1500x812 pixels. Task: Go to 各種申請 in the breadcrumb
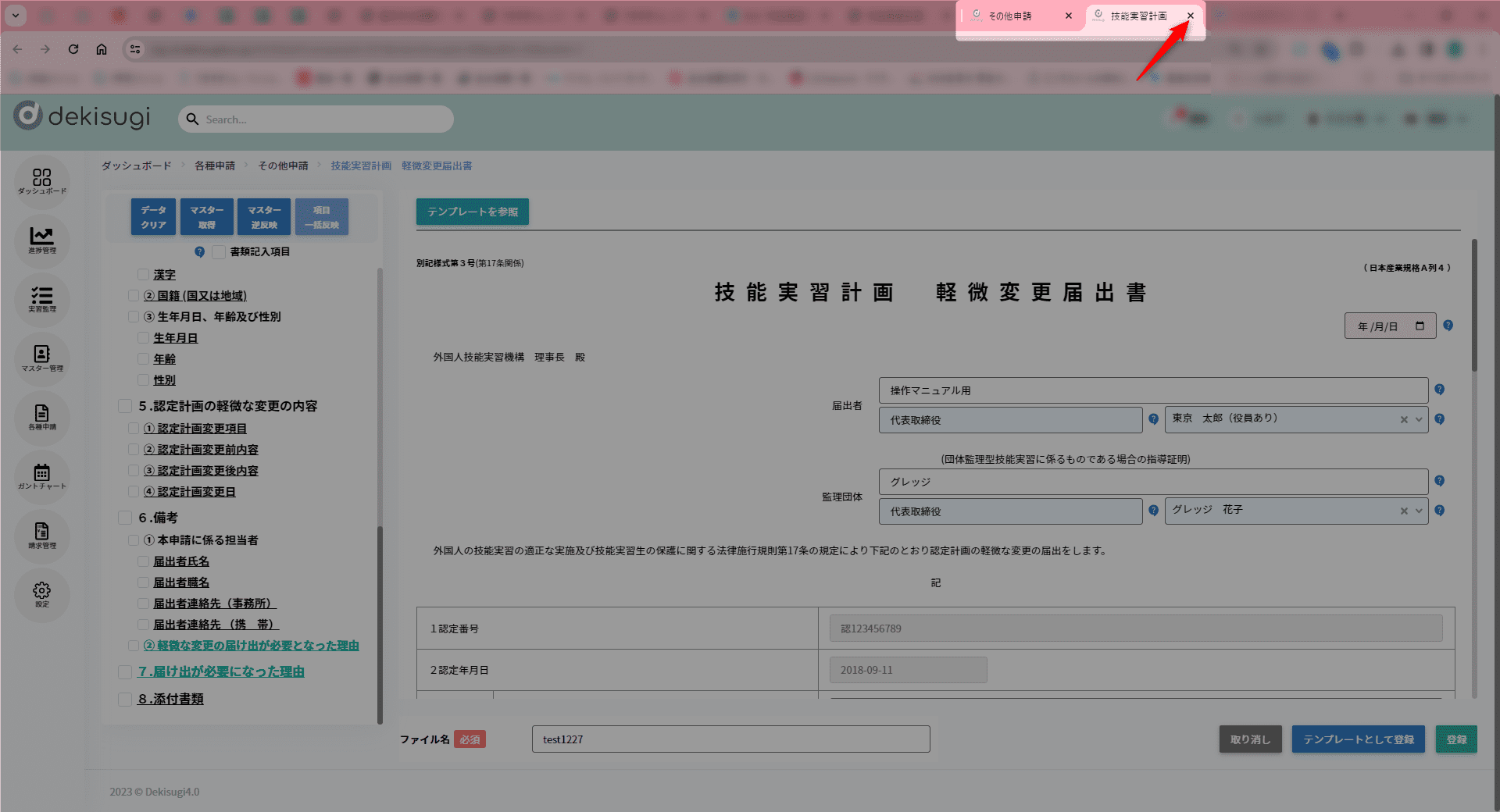215,166
